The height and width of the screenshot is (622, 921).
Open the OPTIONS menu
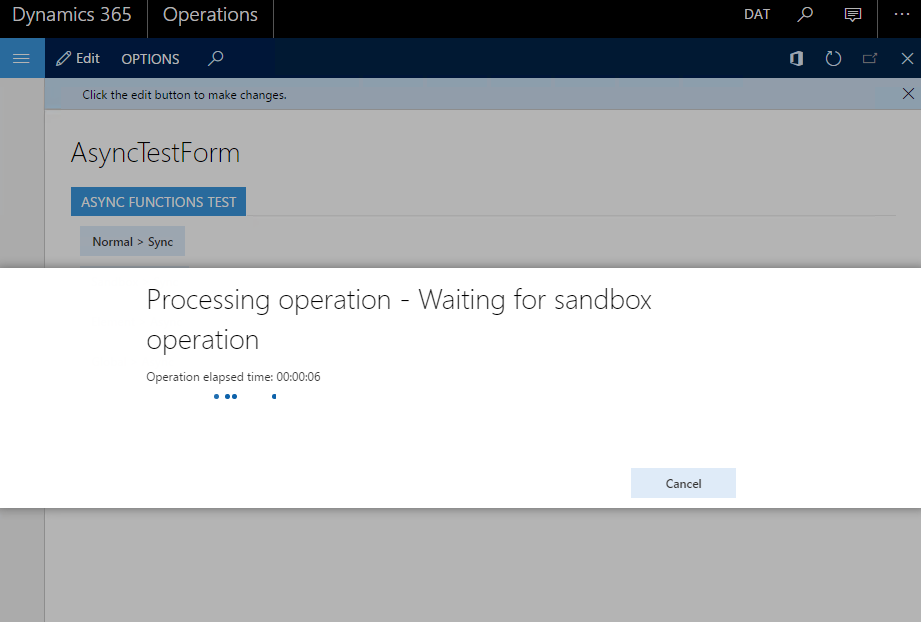click(x=150, y=59)
